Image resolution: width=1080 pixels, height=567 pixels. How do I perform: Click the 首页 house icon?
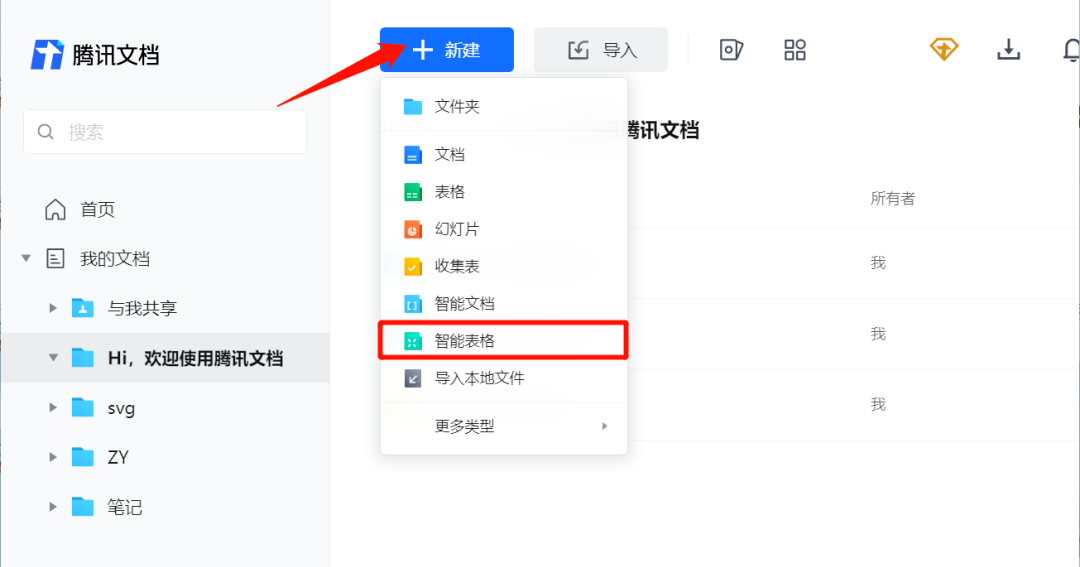tap(55, 209)
